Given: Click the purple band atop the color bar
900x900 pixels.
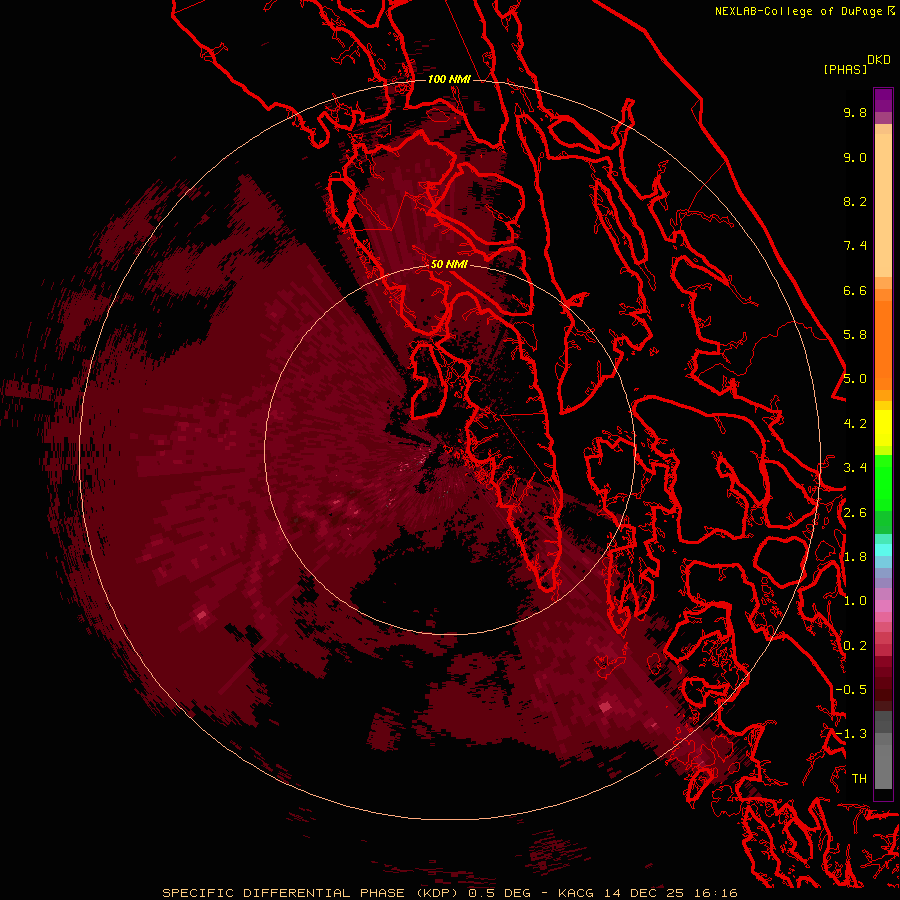Looking at the screenshot, I should tap(883, 100).
